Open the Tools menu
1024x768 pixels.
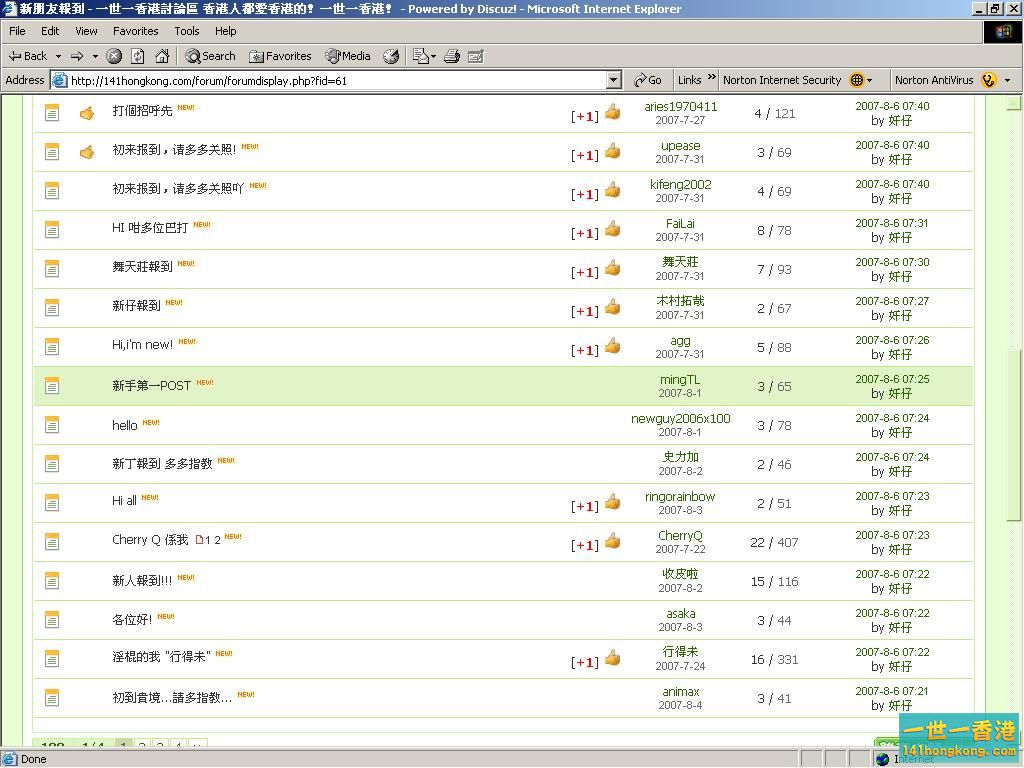186,31
